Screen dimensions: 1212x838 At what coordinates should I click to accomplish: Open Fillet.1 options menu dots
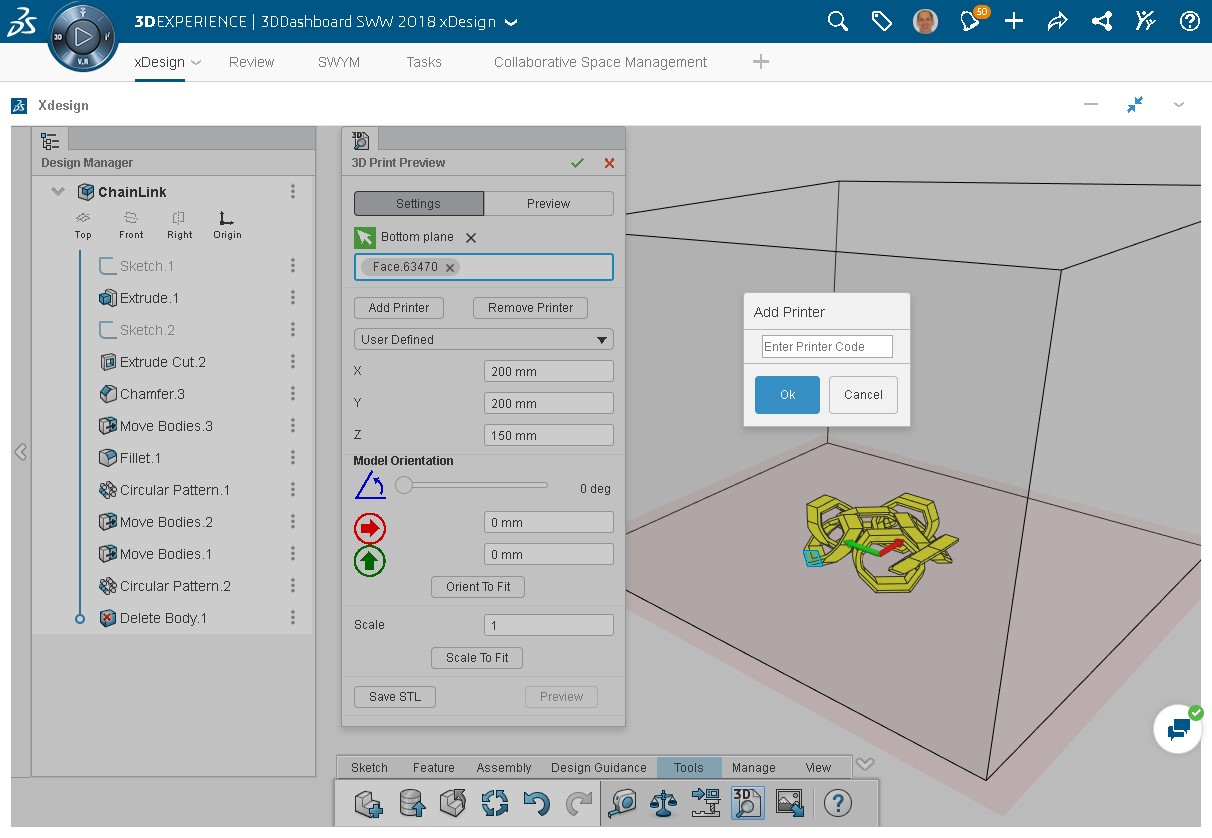[293, 458]
